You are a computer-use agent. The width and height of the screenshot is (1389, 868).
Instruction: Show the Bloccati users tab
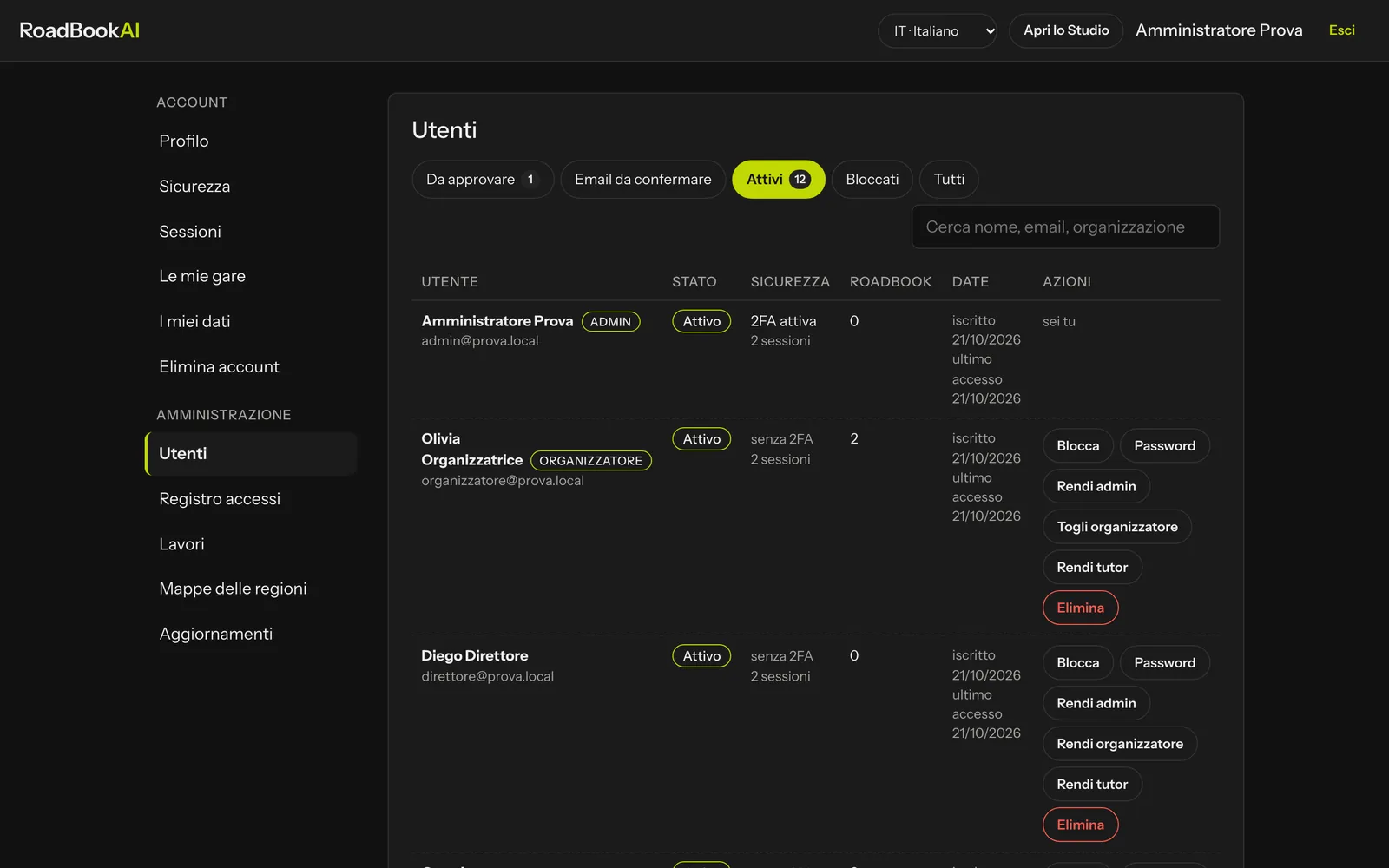(872, 180)
